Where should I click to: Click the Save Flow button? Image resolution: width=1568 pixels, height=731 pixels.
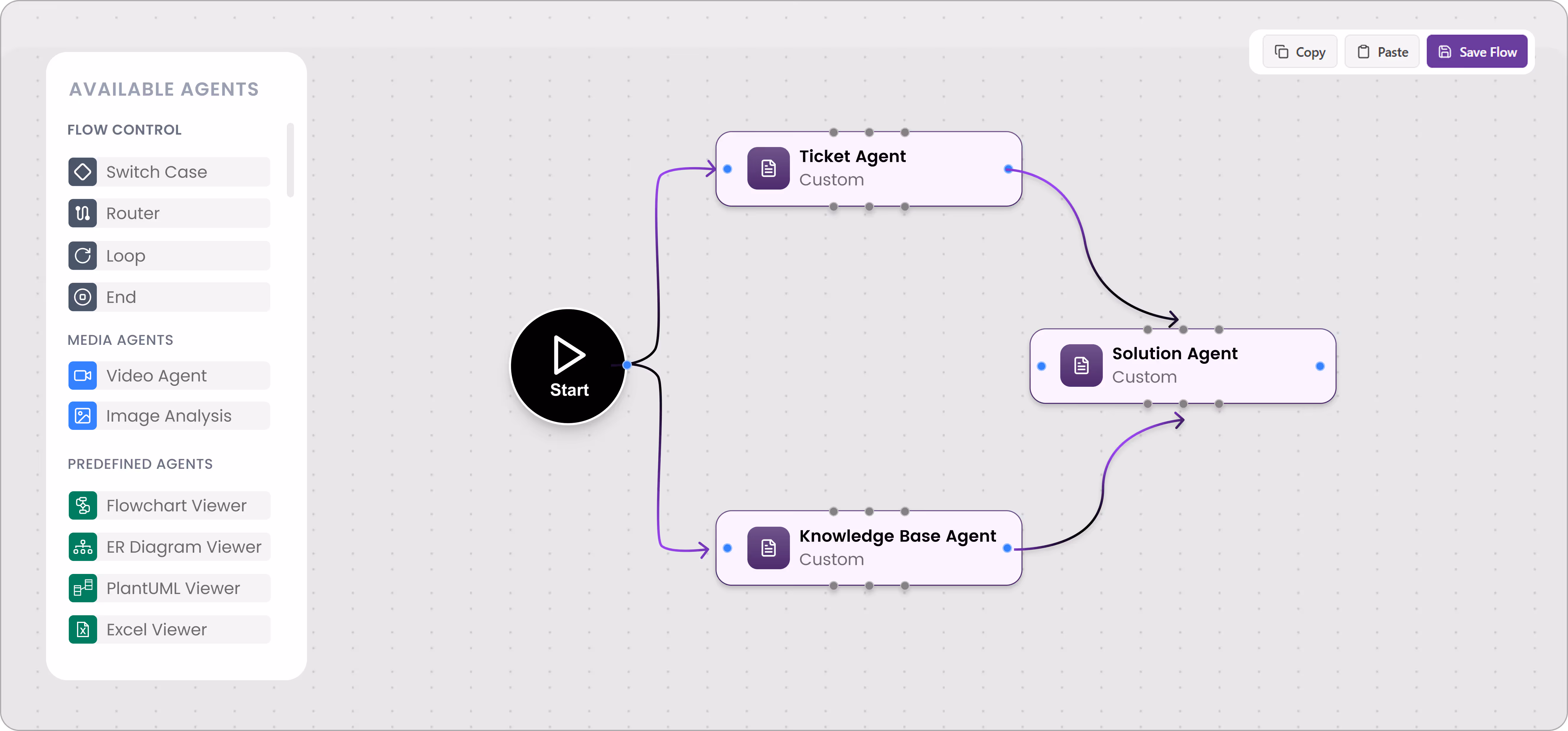[x=1477, y=52]
